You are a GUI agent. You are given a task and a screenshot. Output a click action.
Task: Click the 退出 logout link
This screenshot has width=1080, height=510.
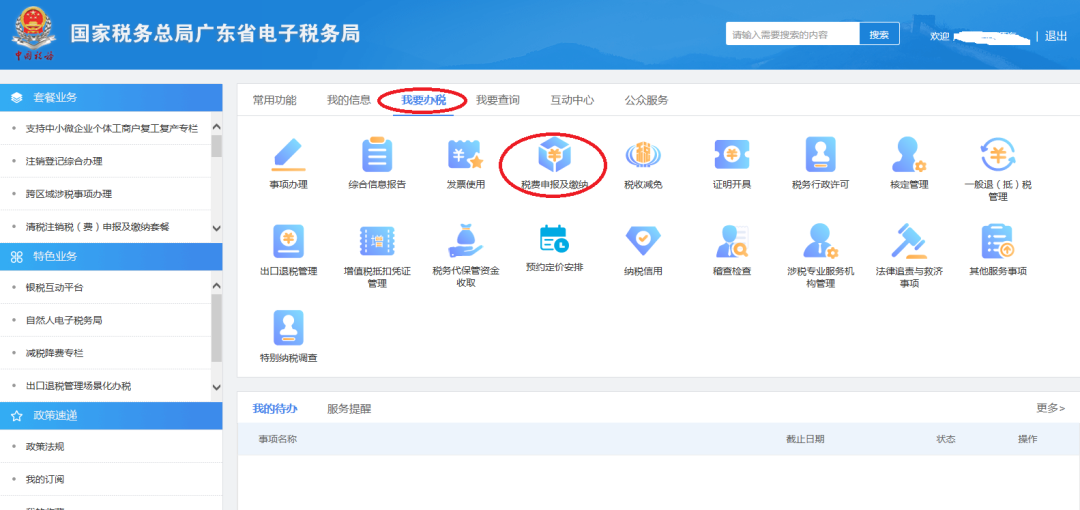pos(1056,36)
